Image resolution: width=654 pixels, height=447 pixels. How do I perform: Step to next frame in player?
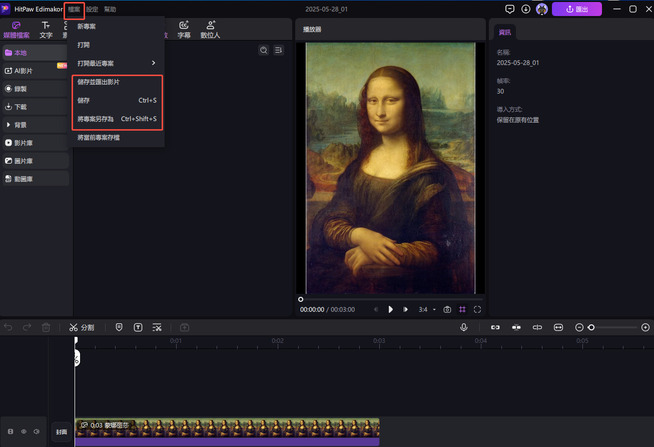pyautogui.click(x=405, y=309)
